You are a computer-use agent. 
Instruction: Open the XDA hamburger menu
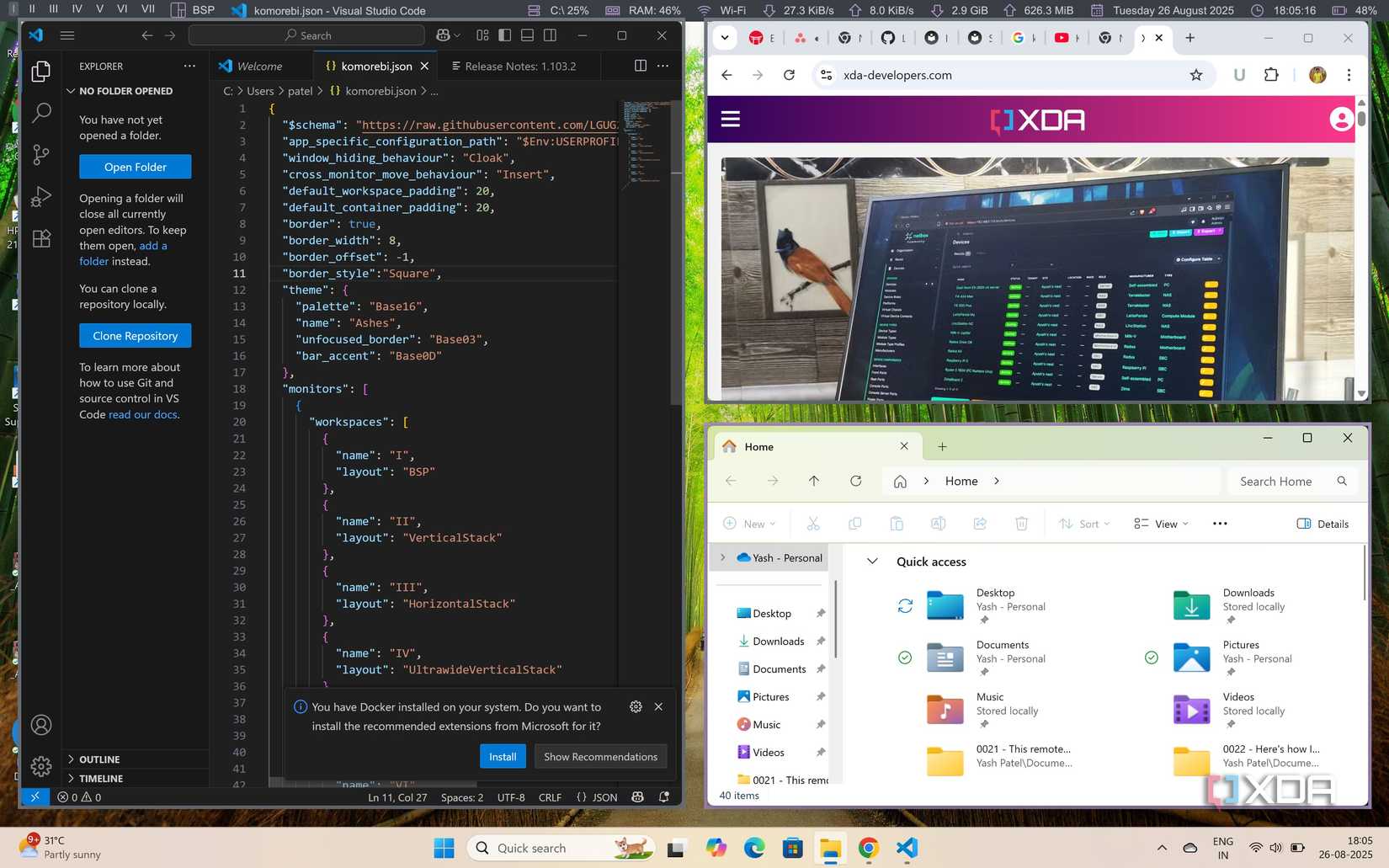point(729,119)
